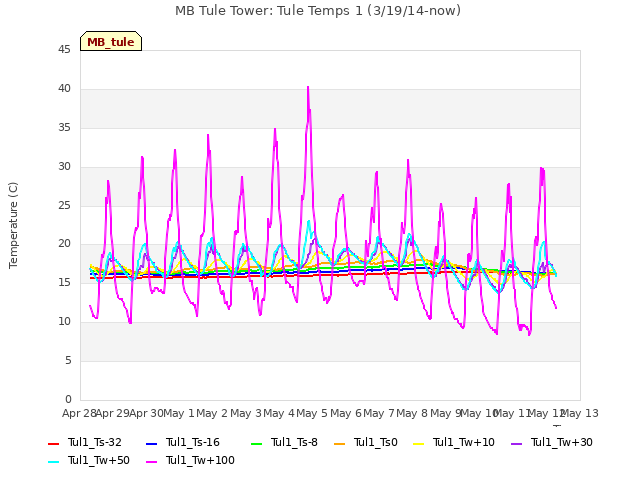Click the 35 y-axis tick label

(x=64, y=127)
